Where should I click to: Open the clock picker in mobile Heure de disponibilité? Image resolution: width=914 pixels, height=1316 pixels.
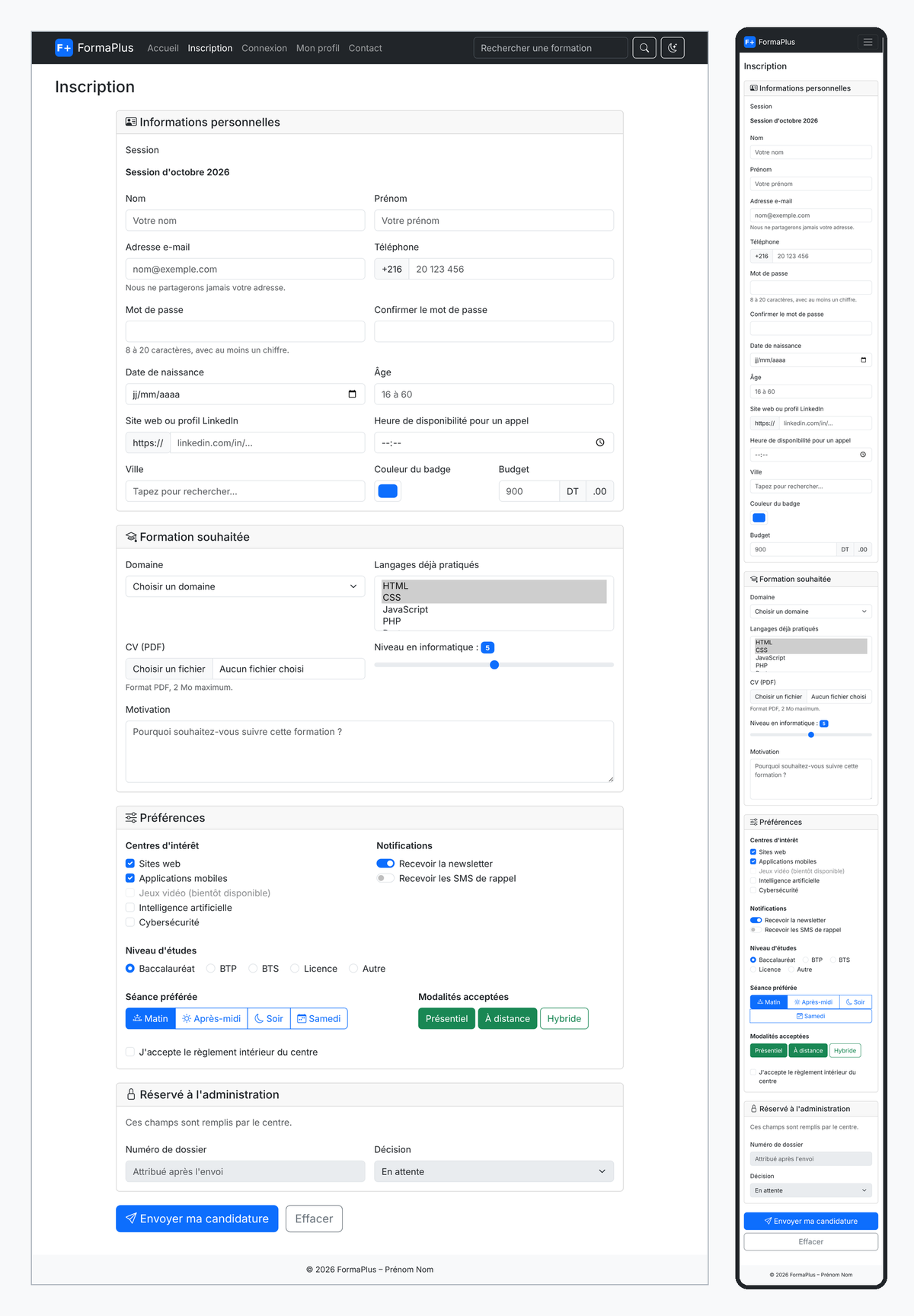(x=863, y=455)
